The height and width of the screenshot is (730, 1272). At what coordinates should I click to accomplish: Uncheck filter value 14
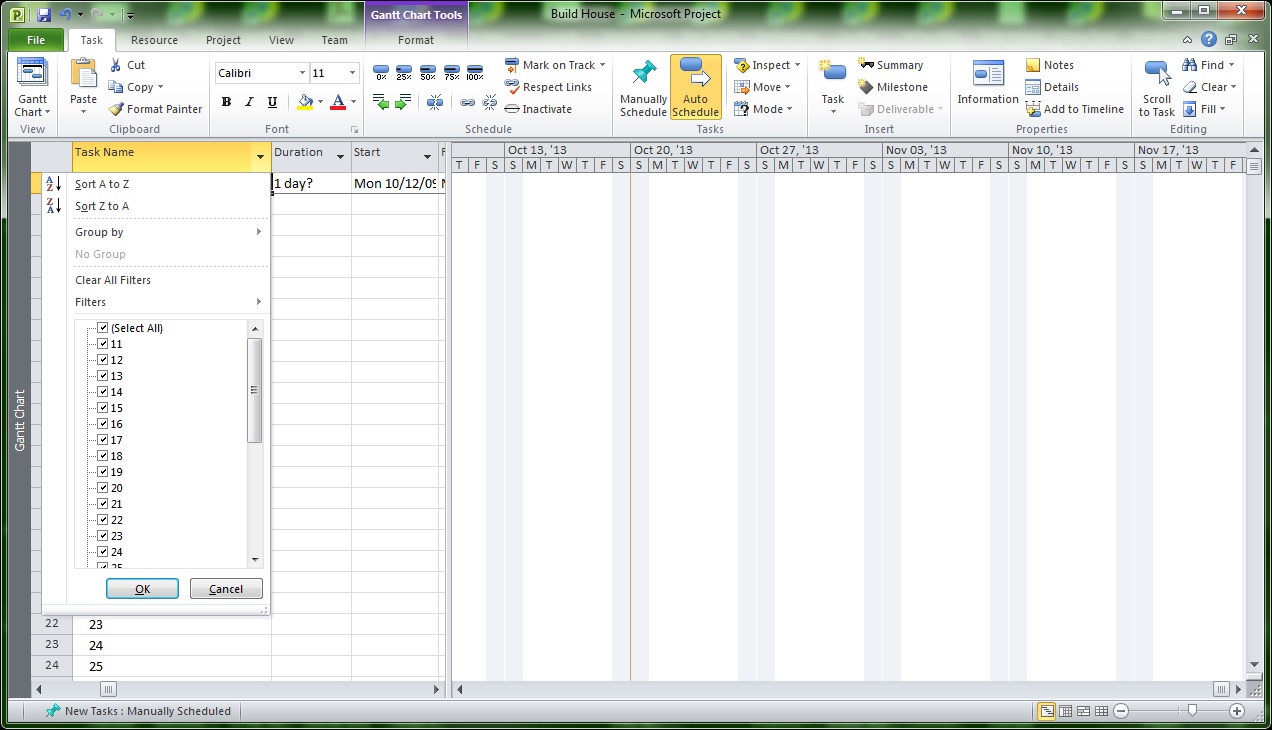tap(103, 392)
